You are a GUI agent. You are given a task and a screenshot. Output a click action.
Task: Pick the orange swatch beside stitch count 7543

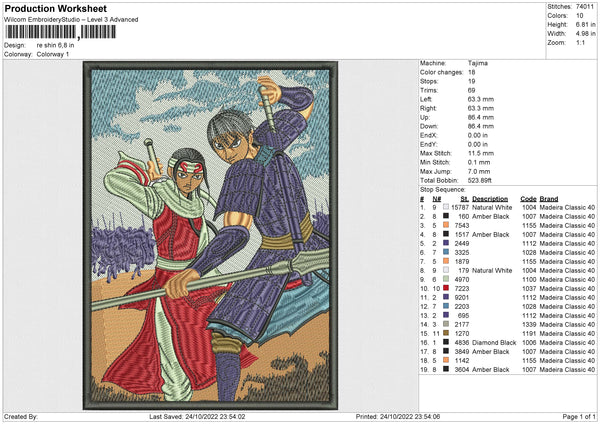point(446,225)
